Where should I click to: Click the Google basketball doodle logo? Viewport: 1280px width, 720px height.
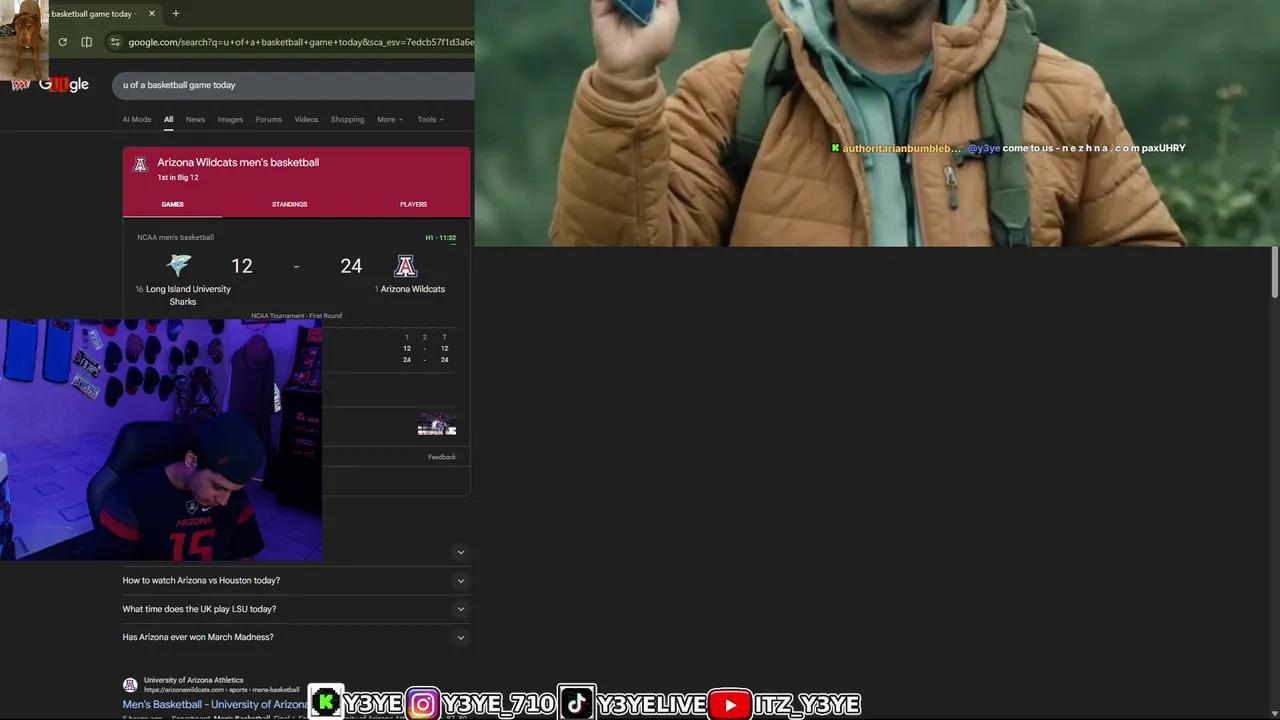[x=50, y=85]
